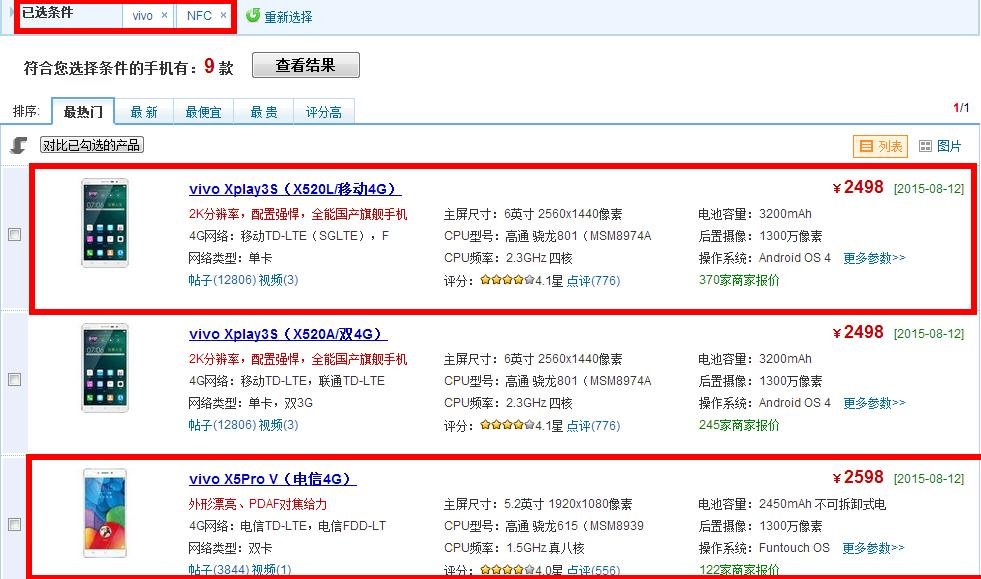Open vivo Xplay3S（X520L/移动4G）title link
The width and height of the screenshot is (981, 579).
click(x=295, y=189)
